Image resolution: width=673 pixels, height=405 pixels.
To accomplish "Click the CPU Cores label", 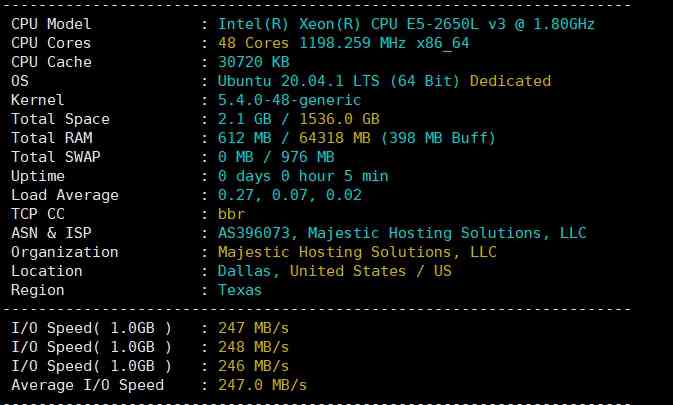I will click(51, 43).
